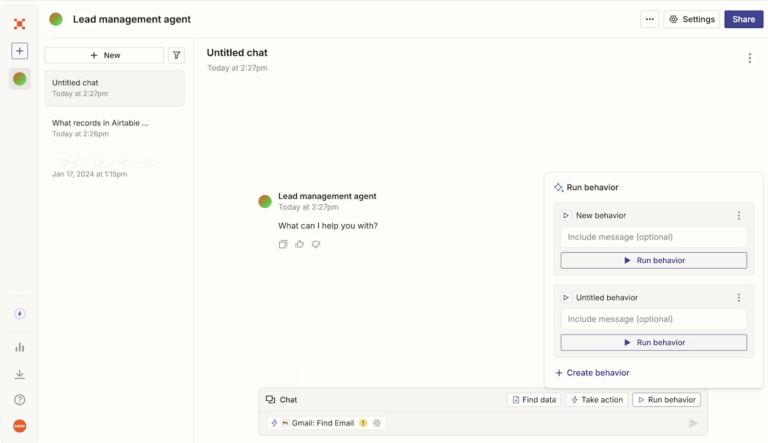Click the filter funnel icon

(176, 55)
